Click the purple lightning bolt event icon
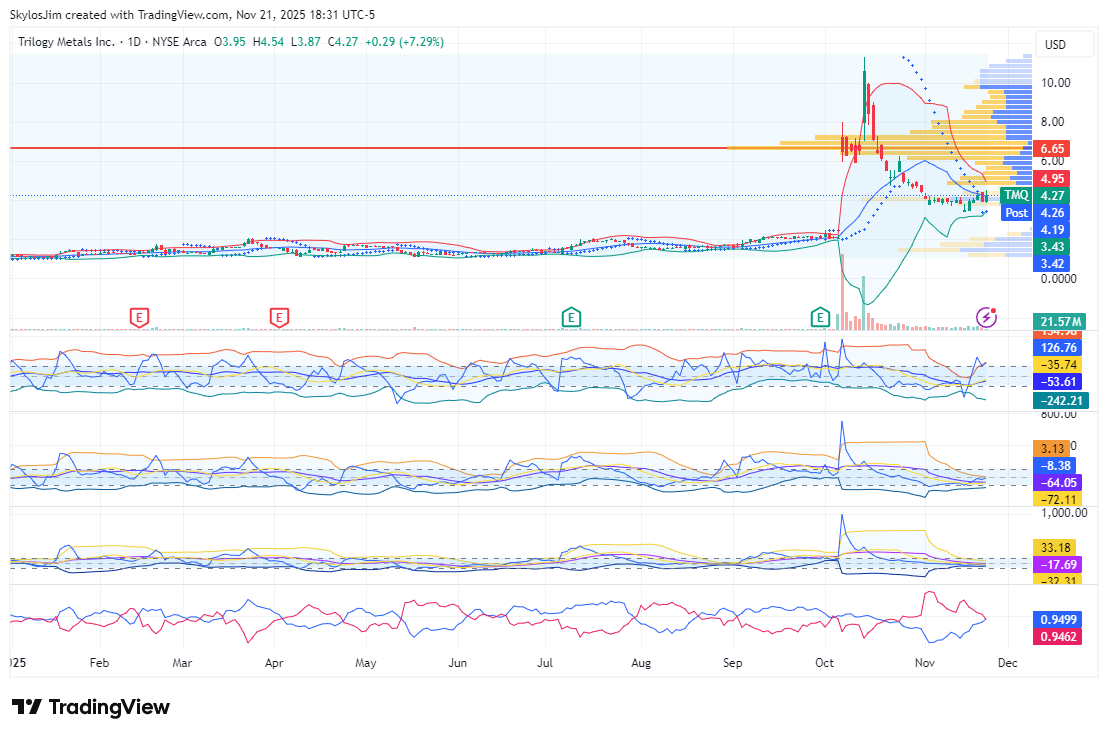Screen dimensions: 1108x737 pyautogui.click(x=986, y=318)
